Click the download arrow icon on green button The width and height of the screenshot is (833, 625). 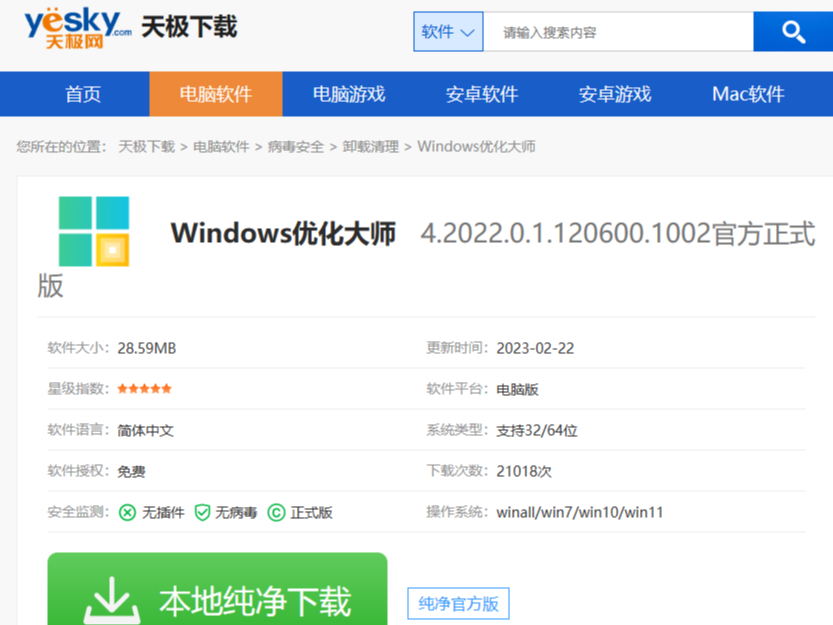point(112,601)
